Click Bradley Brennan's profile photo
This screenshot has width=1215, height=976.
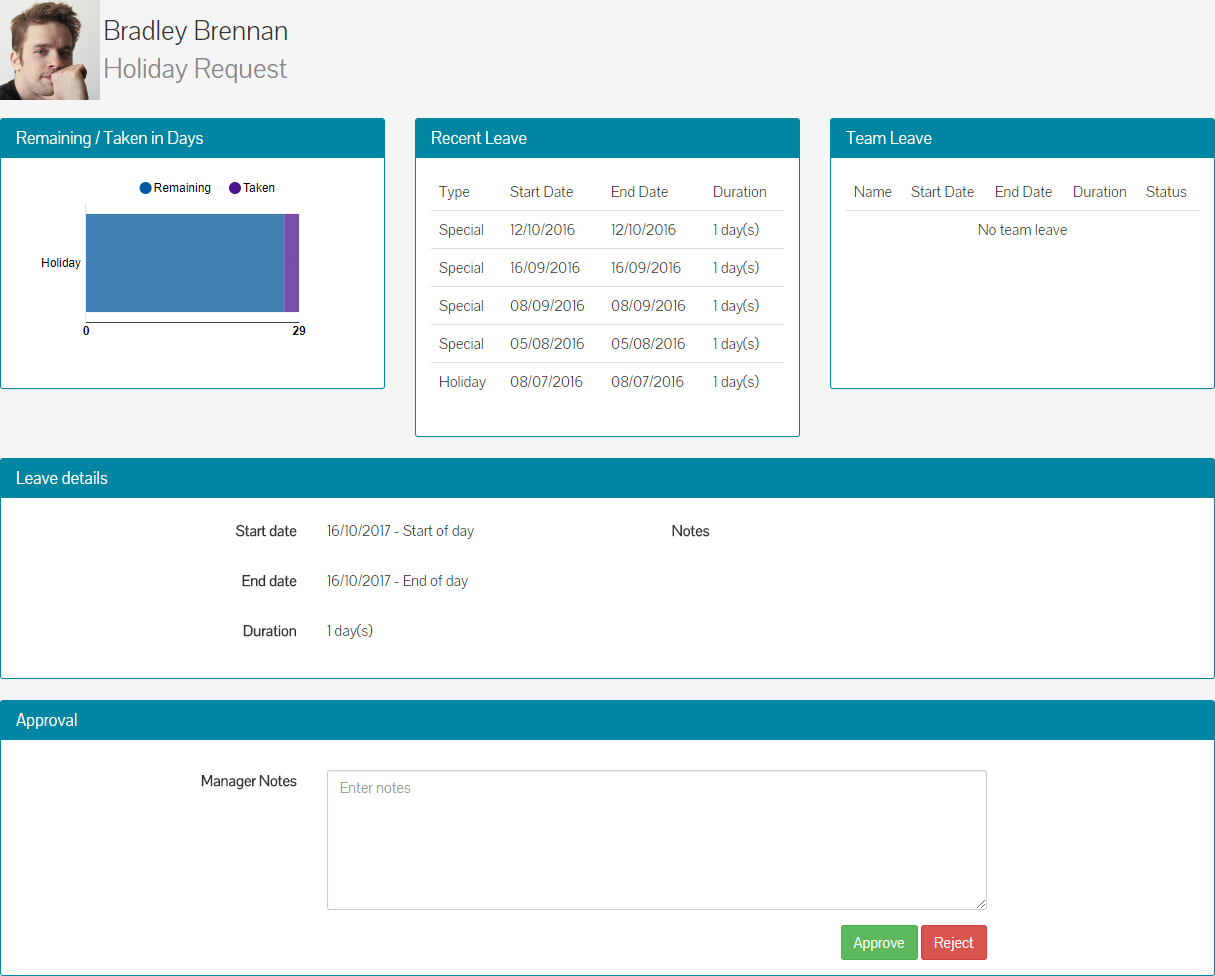(50, 50)
